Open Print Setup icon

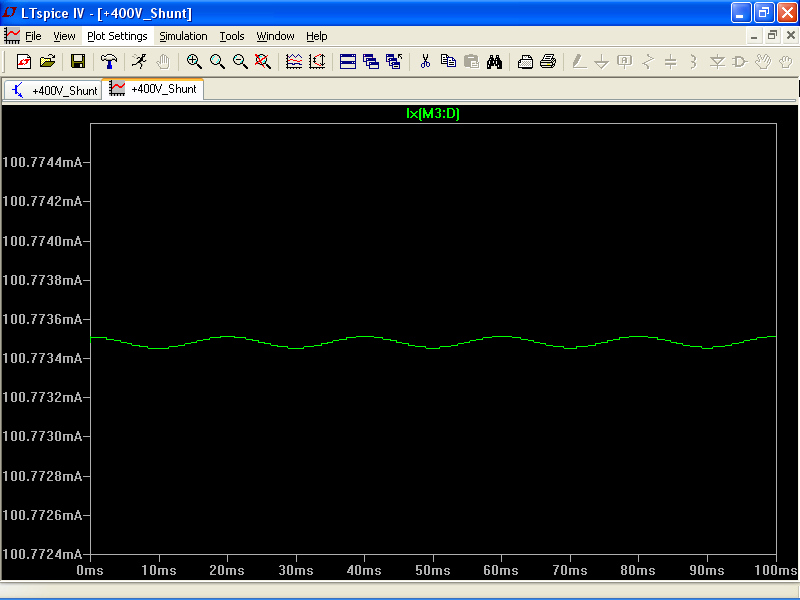pos(525,62)
